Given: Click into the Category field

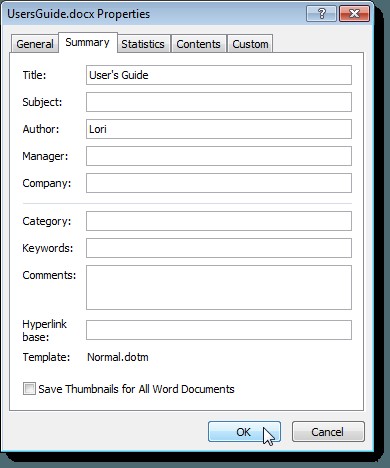Looking at the screenshot, I should coord(219,221).
